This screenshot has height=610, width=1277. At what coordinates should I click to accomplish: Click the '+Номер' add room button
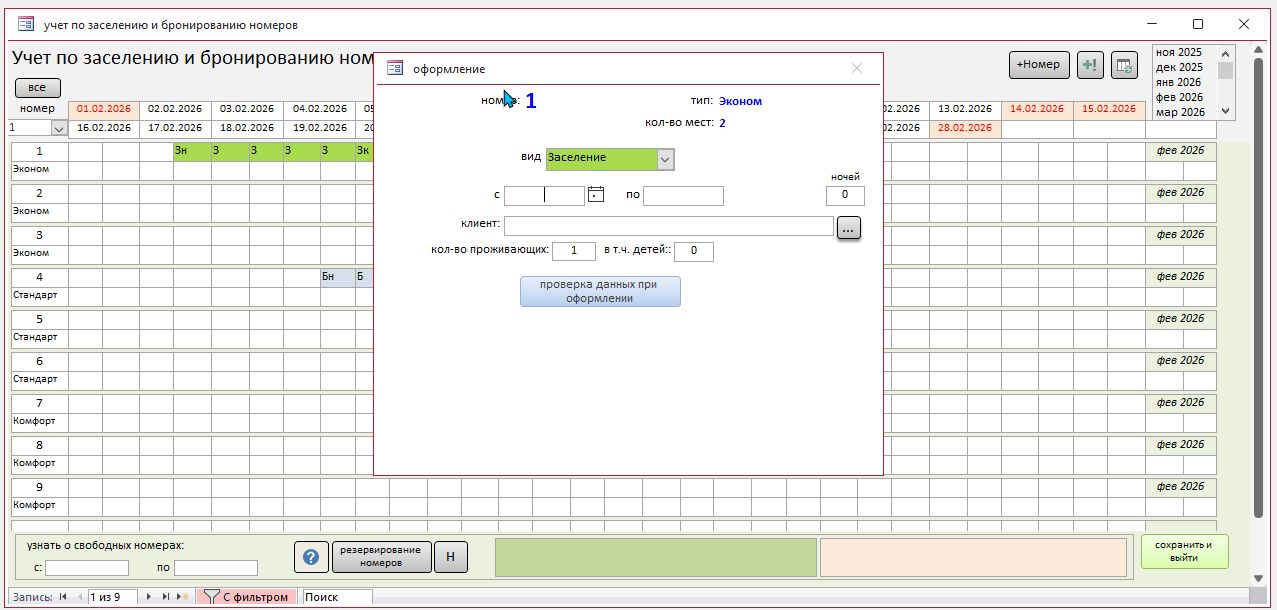[x=1039, y=65]
